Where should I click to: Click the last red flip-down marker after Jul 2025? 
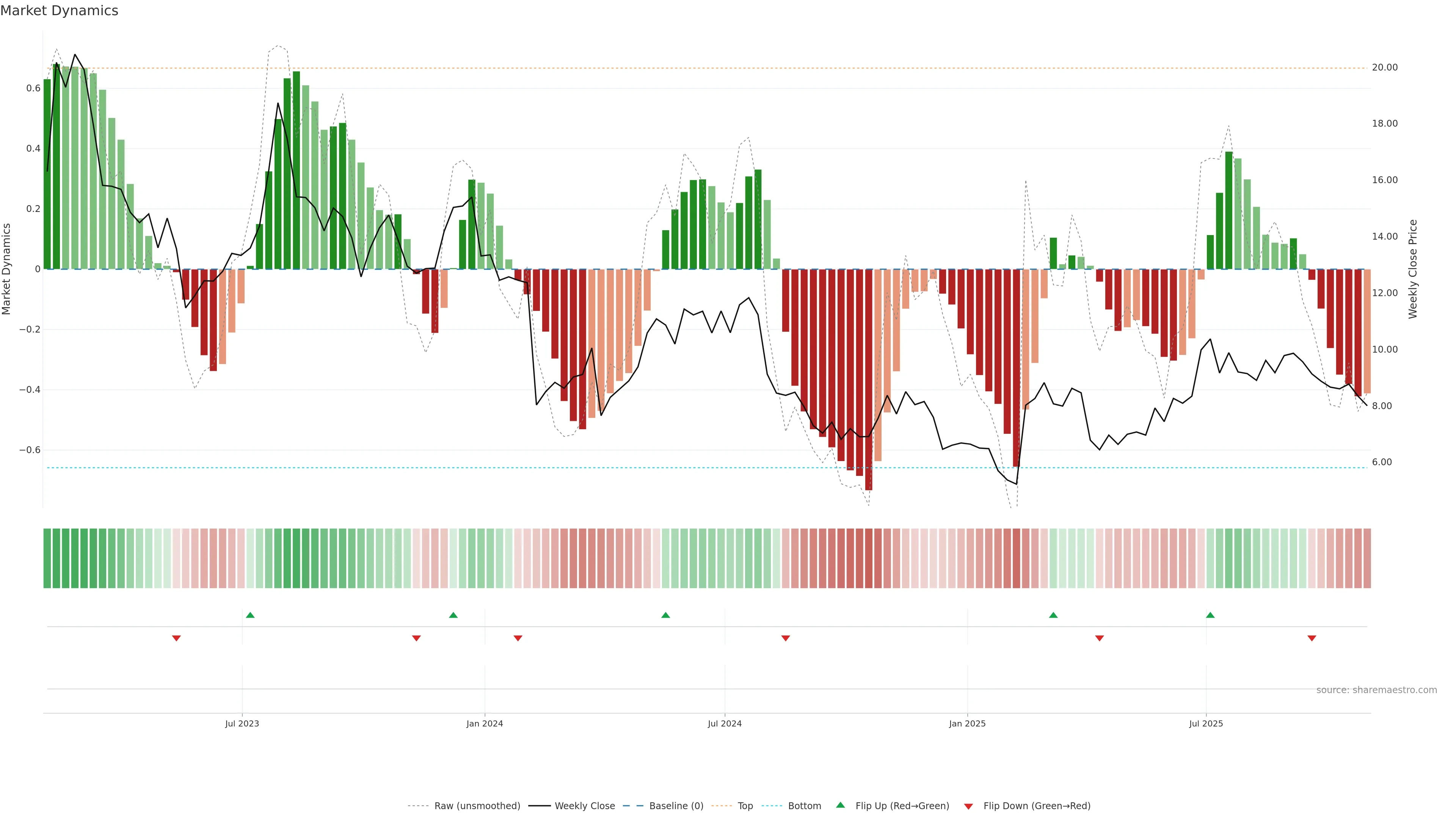tap(1312, 638)
